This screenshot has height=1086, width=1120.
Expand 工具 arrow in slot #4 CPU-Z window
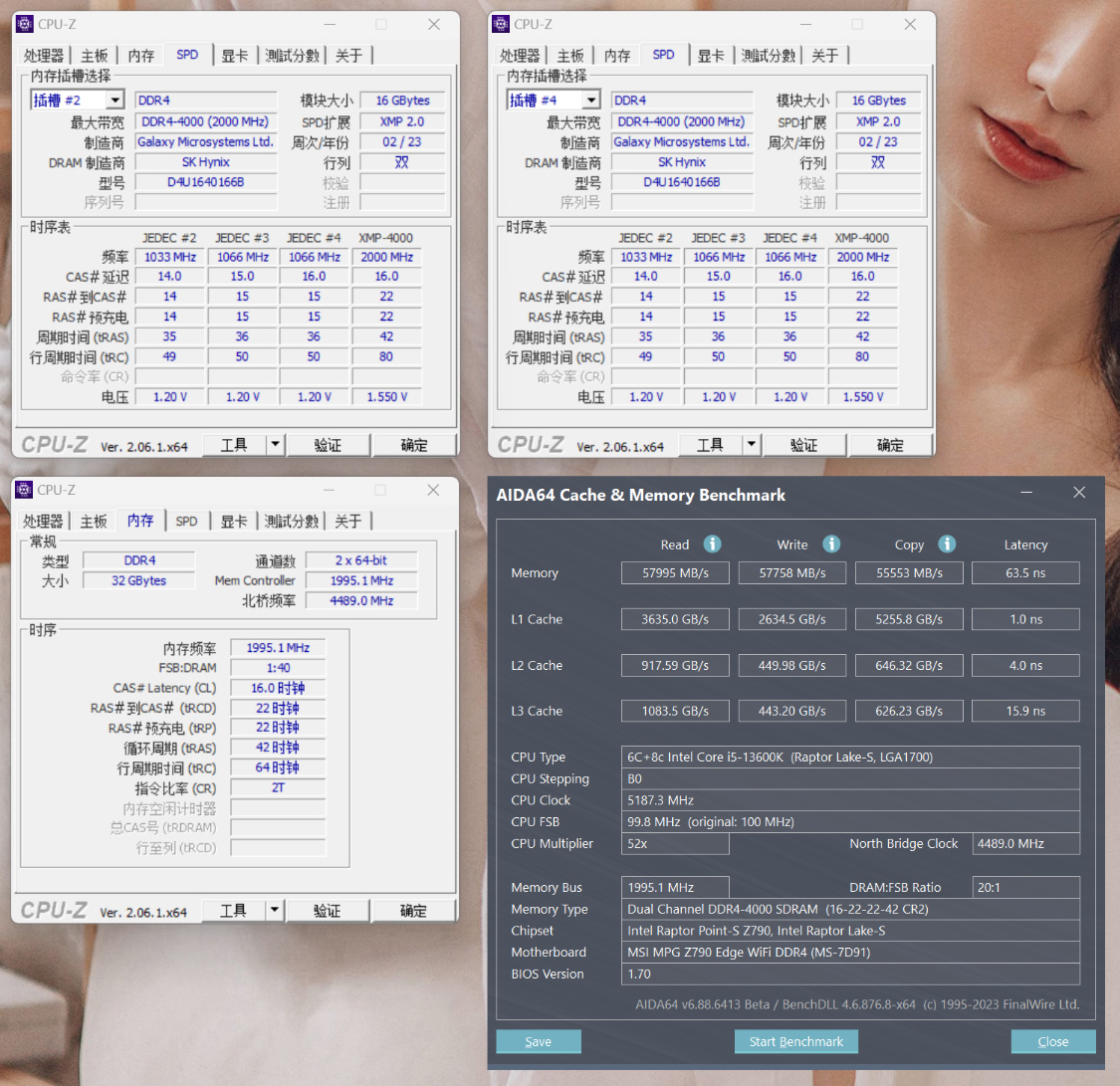point(752,445)
